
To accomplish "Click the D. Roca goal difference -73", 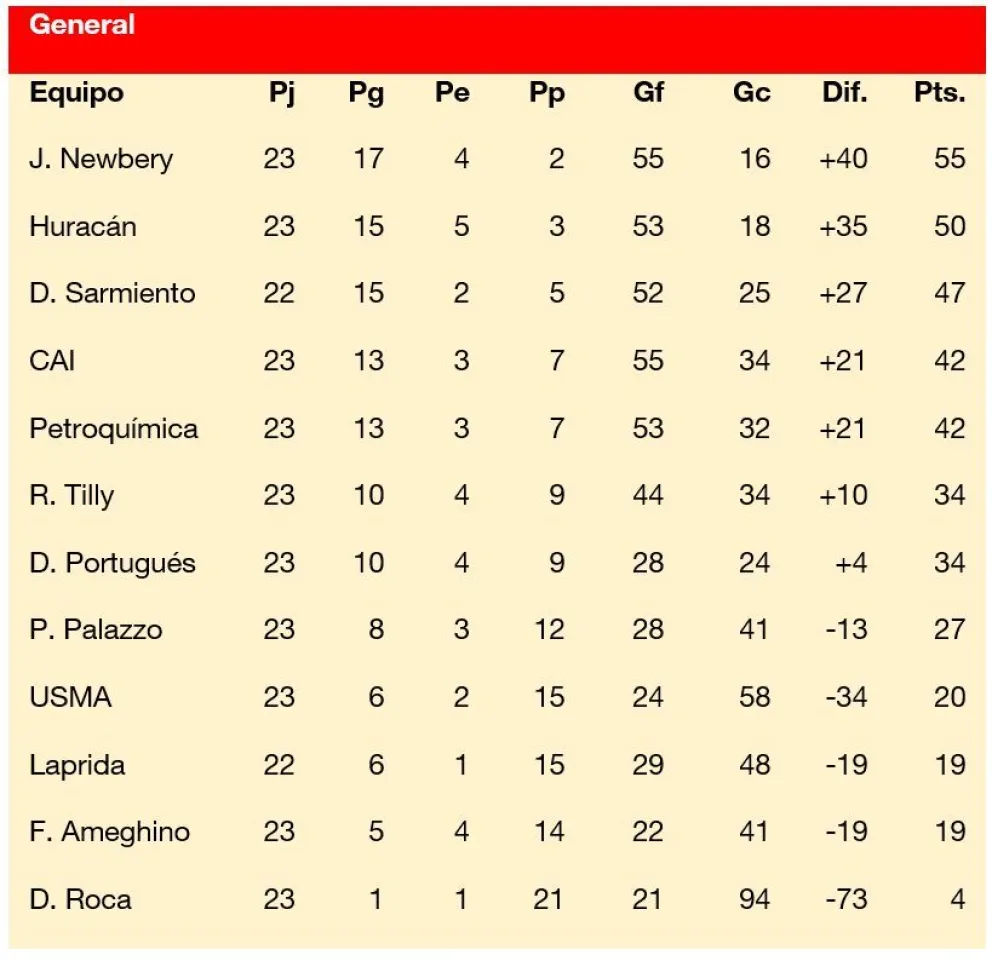I will [846, 899].
